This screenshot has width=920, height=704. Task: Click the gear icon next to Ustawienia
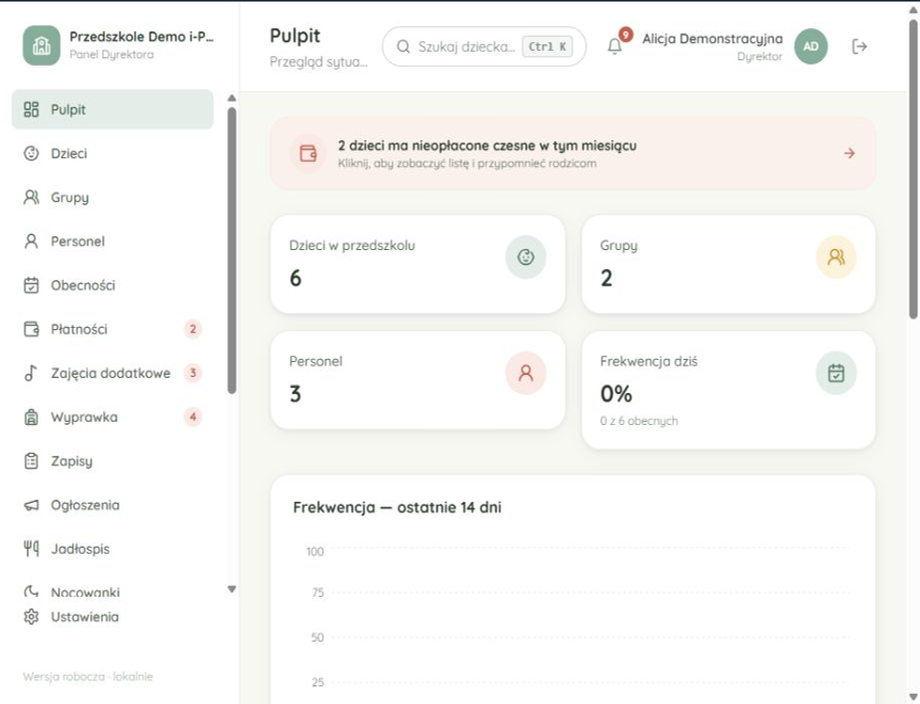pyautogui.click(x=31, y=617)
